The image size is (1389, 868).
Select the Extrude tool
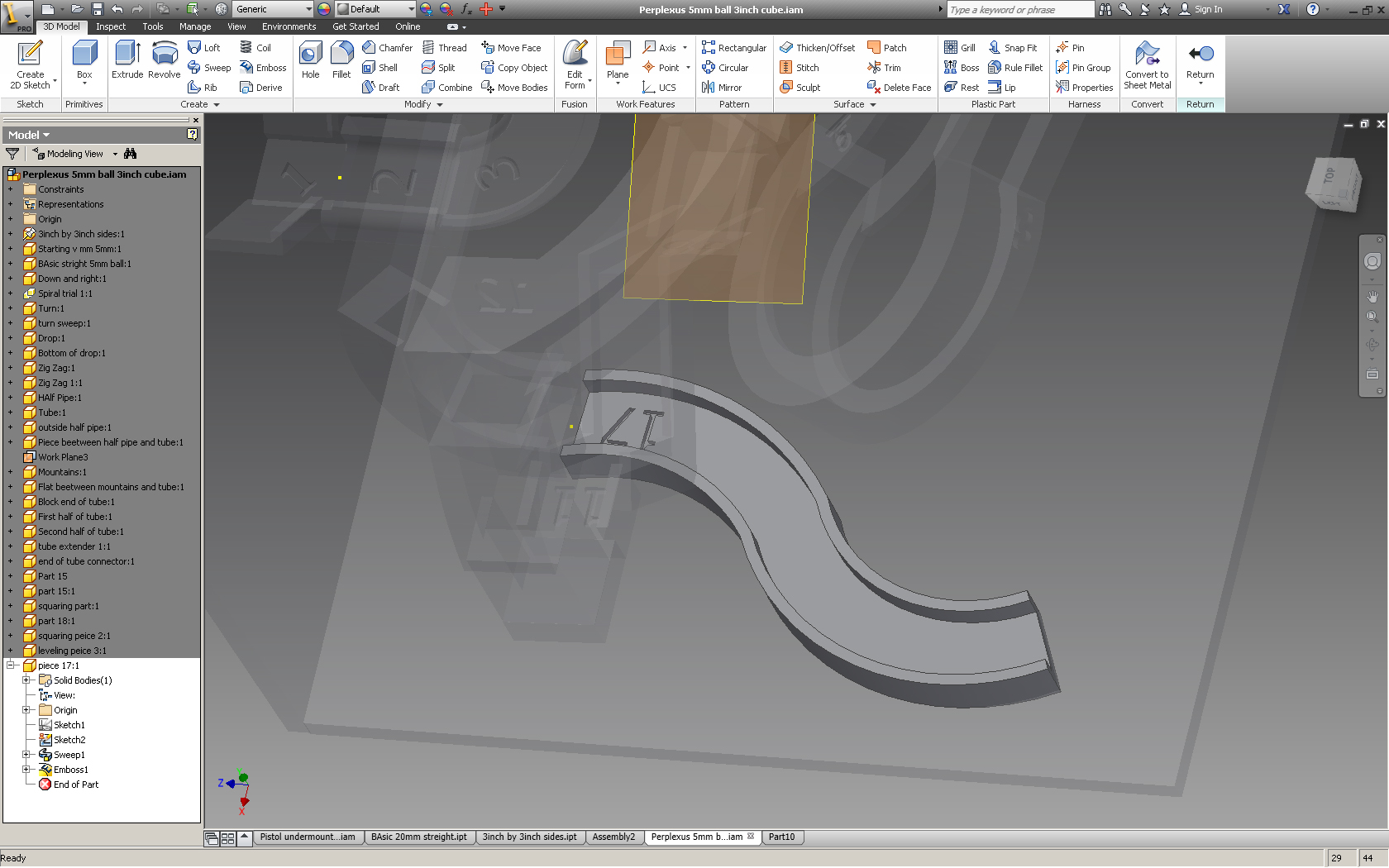point(127,60)
